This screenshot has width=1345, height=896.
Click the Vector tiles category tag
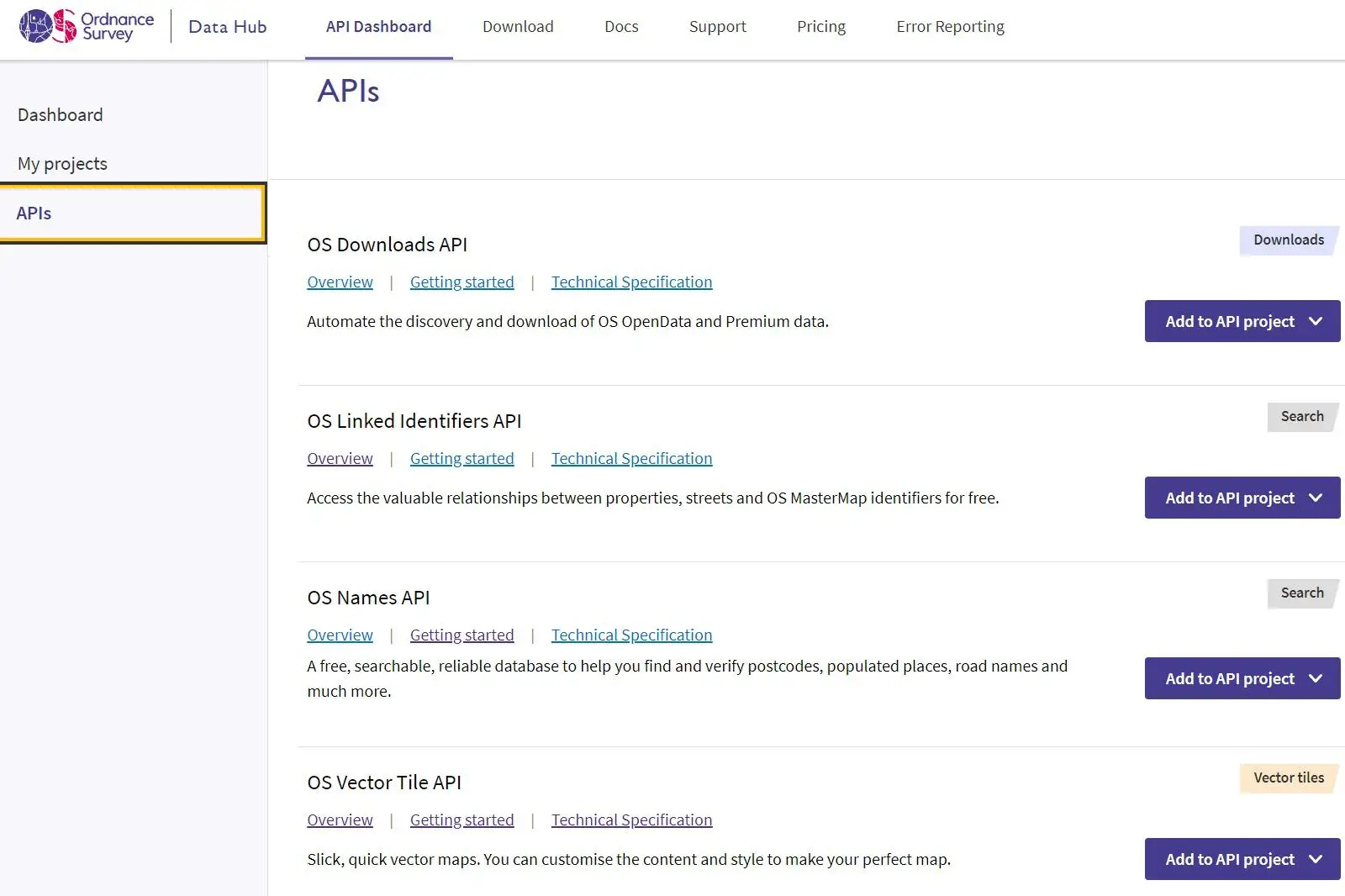click(1289, 778)
